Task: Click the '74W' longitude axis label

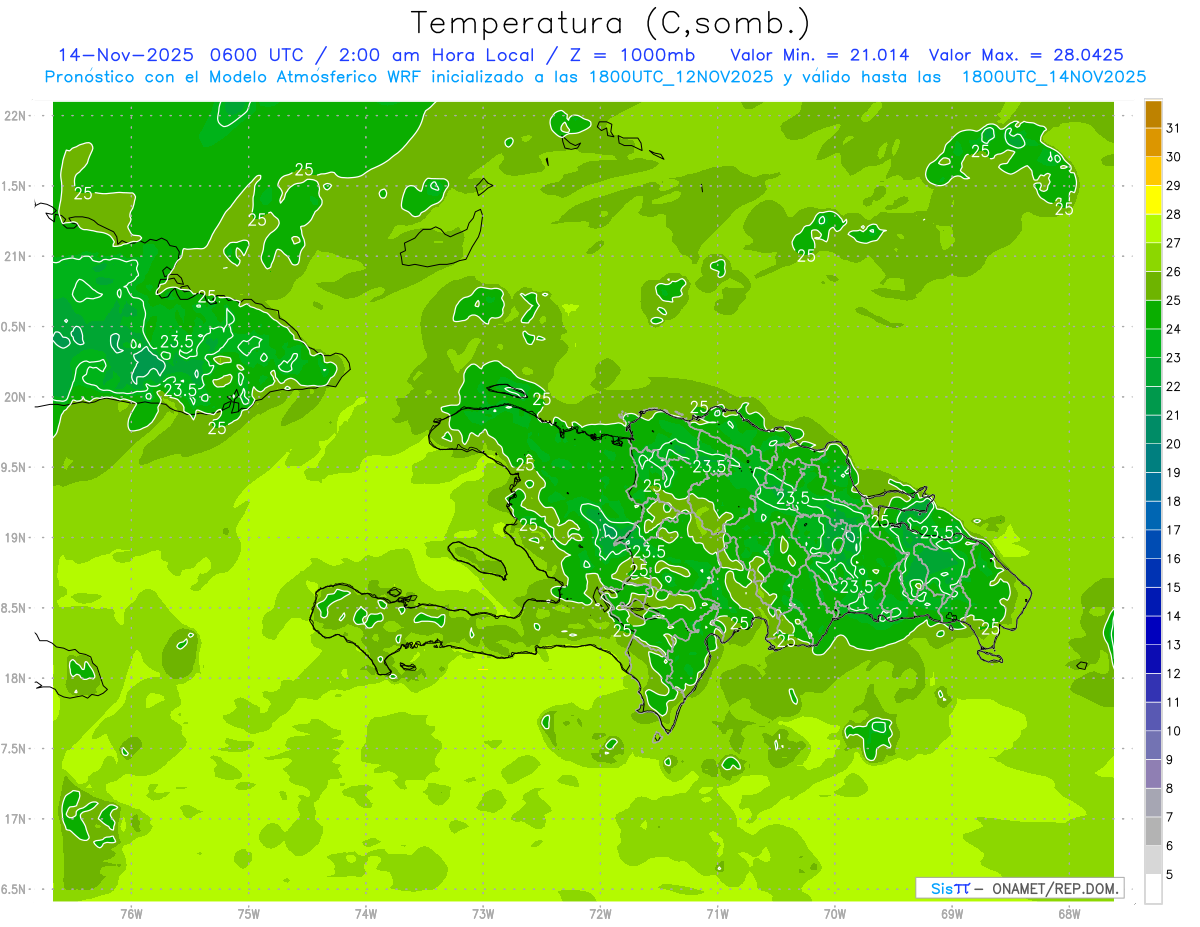Action: [x=366, y=914]
